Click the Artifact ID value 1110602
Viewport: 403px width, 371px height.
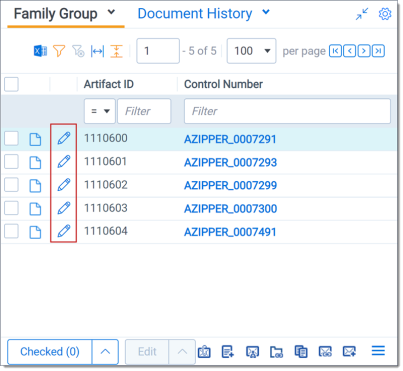point(106,185)
